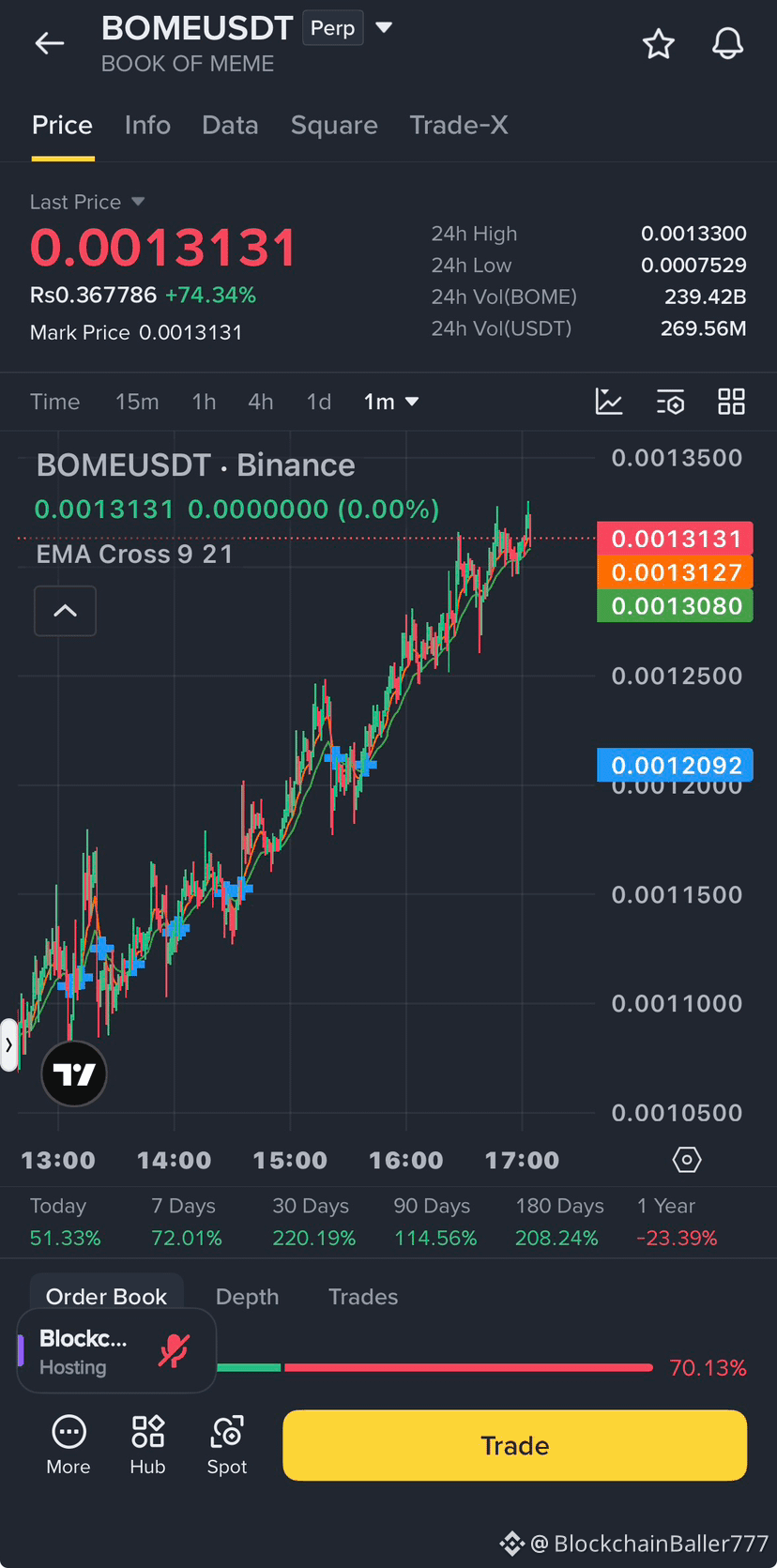Screen dimensions: 777x1568
Task: Unmute the microphone in Blockc... hosting widget
Action: [x=175, y=1350]
